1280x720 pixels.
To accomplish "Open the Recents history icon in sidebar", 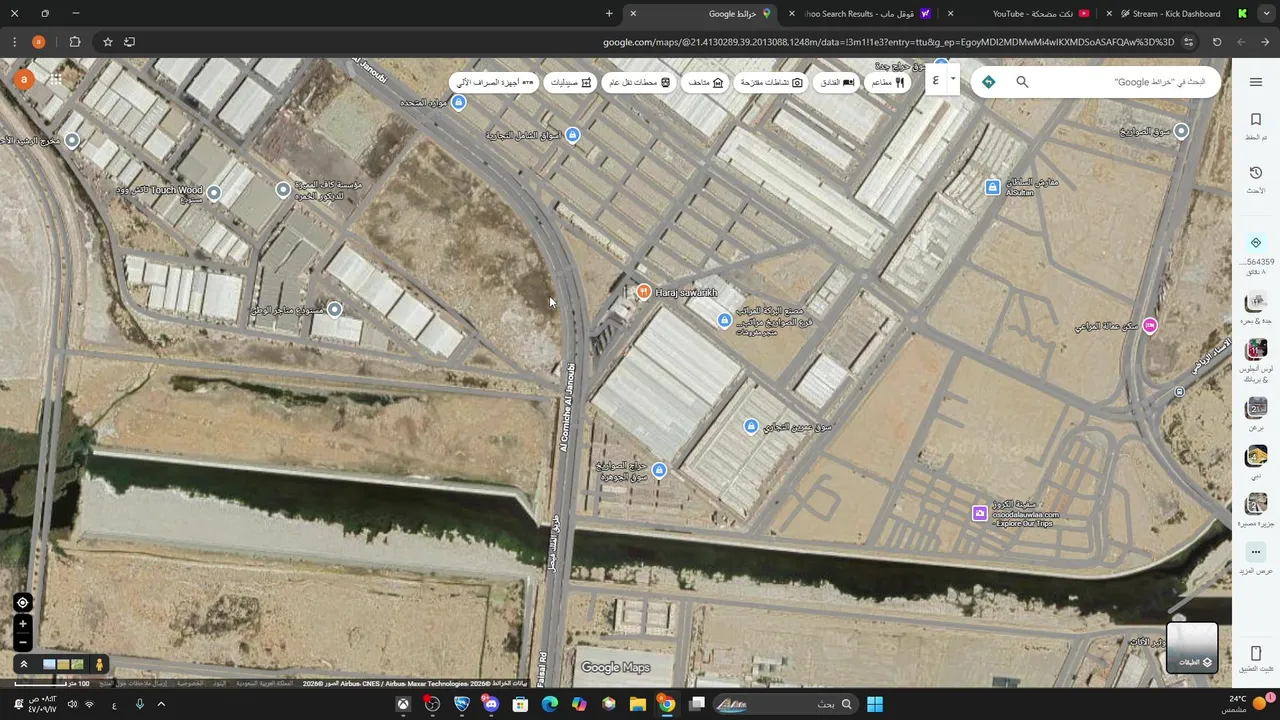I will (1256, 173).
